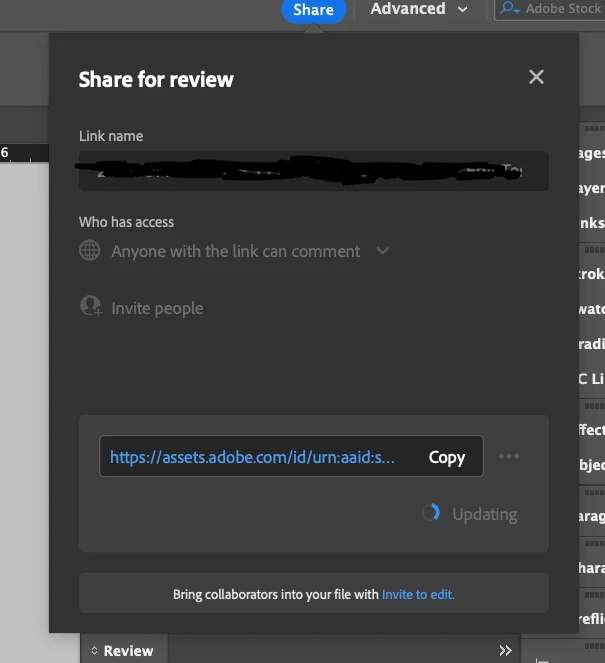Viewport: 605px width, 663px height.
Task: Open the Paragraph panel on the right
Action: tap(592, 516)
